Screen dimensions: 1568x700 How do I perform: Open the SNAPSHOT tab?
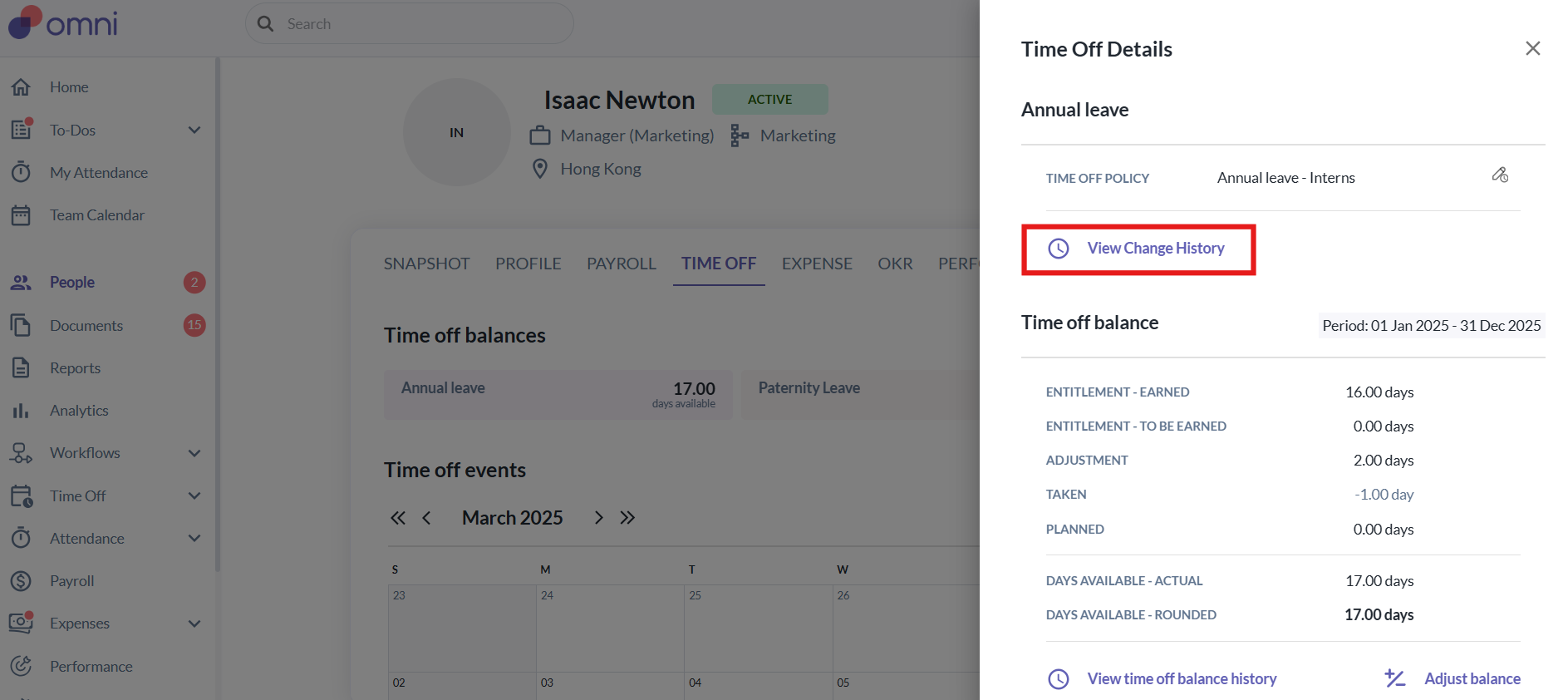pos(426,264)
